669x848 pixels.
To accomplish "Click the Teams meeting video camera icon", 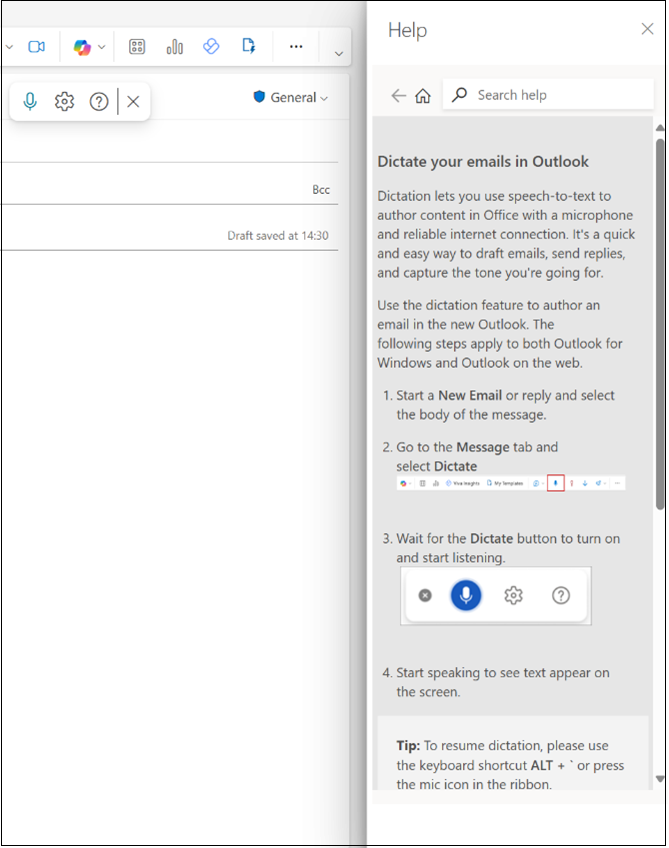I will click(36, 47).
